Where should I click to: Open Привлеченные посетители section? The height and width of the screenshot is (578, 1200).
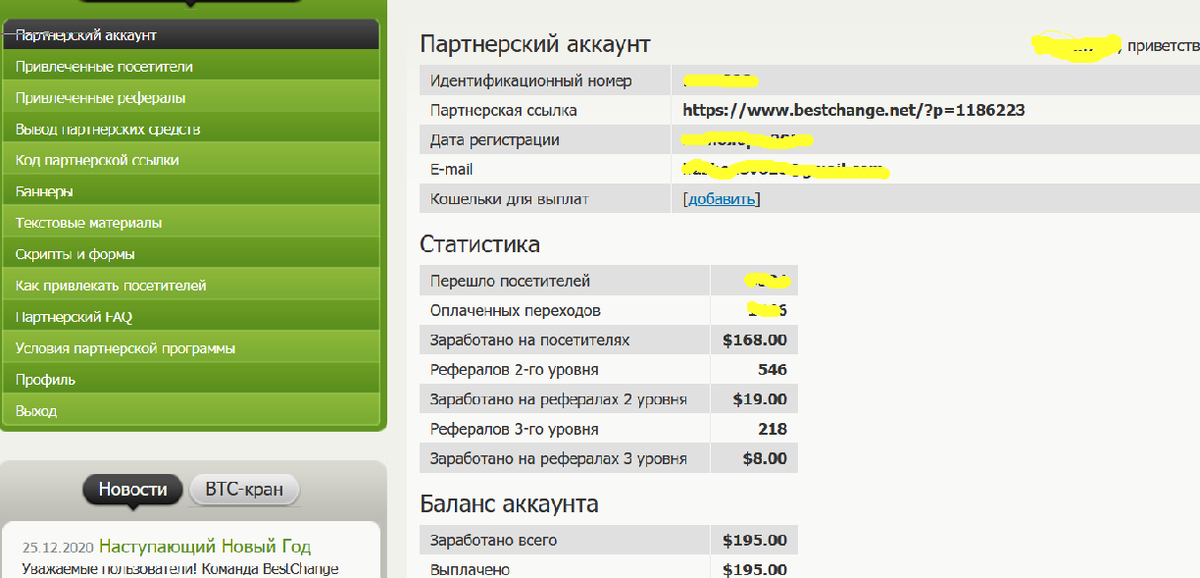click(x=190, y=67)
